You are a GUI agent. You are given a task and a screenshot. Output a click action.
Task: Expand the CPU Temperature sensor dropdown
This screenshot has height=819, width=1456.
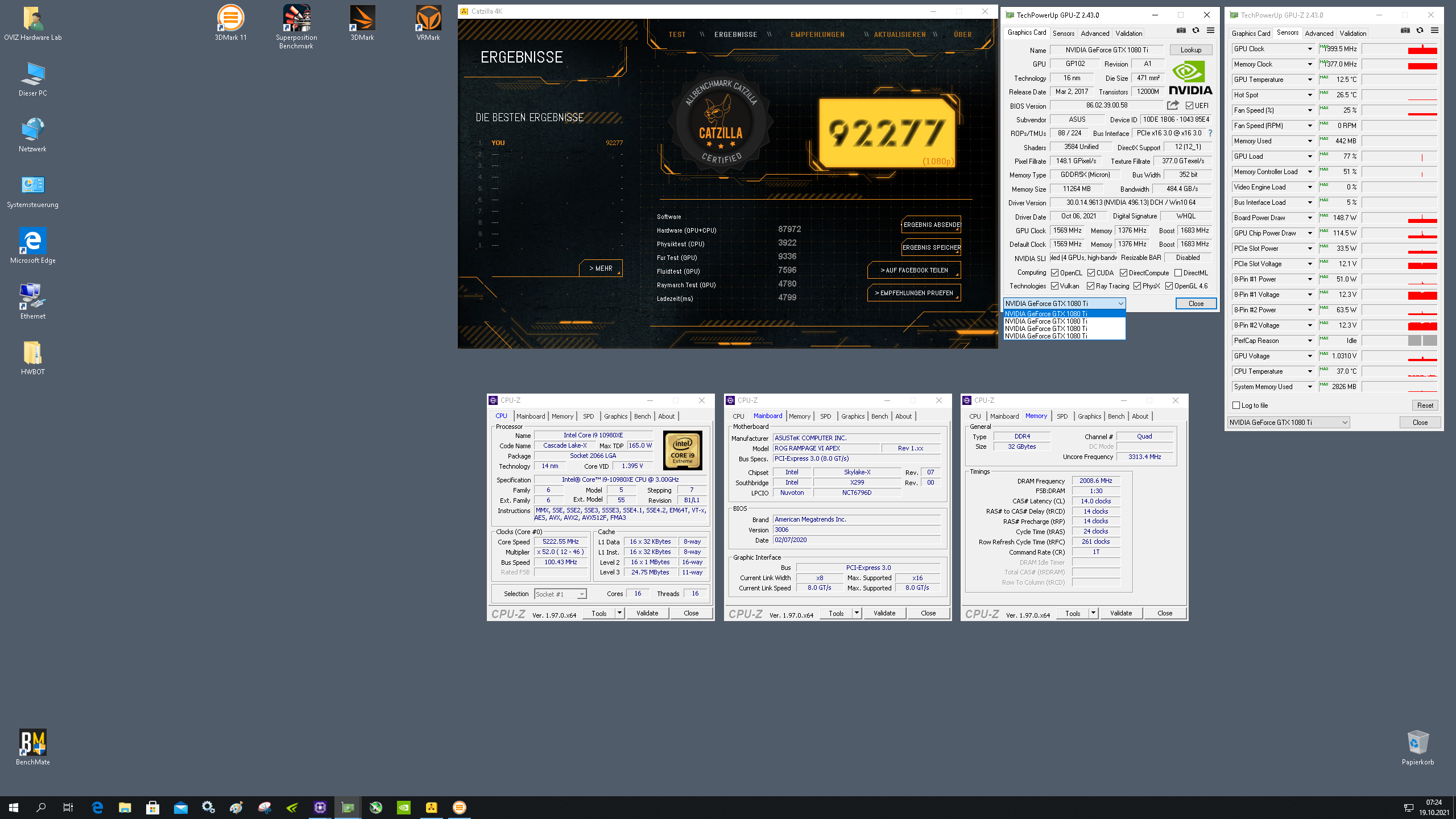(x=1310, y=371)
